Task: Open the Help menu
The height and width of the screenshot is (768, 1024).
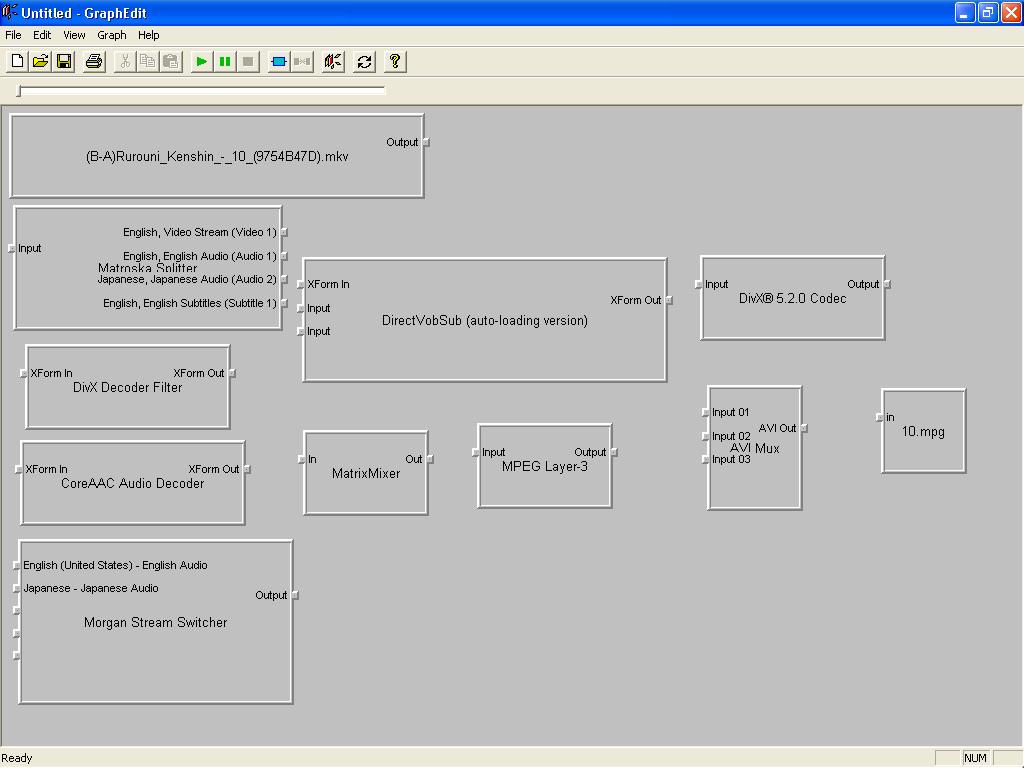Action: coord(148,35)
